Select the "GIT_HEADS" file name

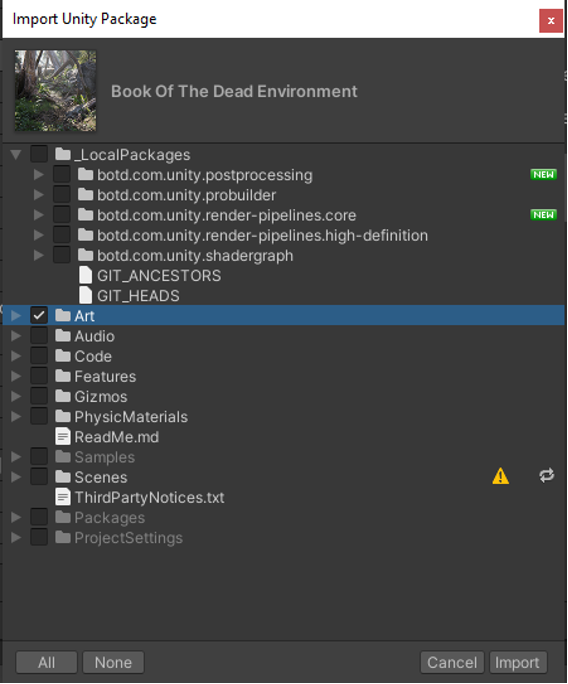[138, 296]
